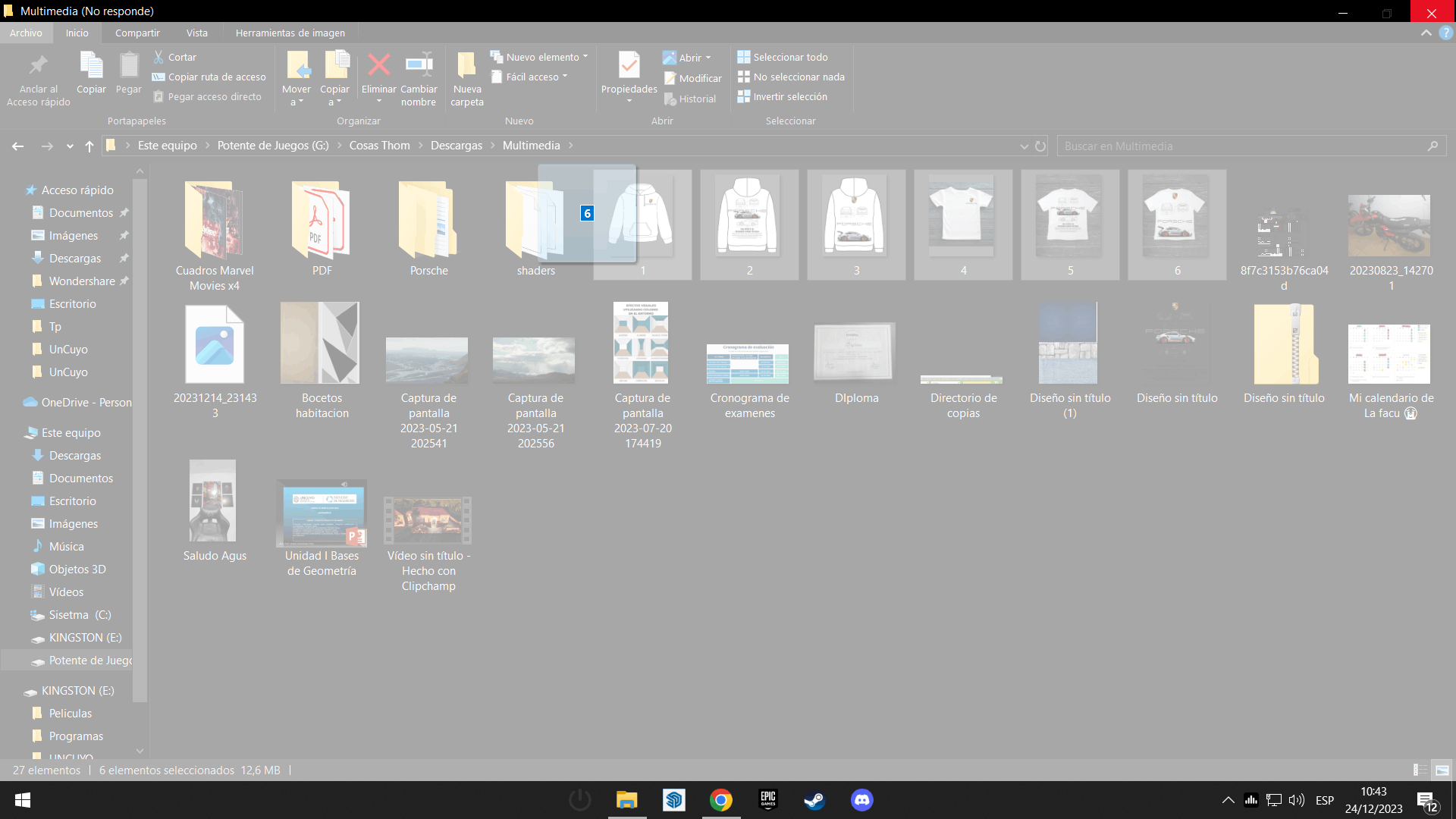Click the blue help question icon
The width and height of the screenshot is (1456, 819).
(1446, 33)
